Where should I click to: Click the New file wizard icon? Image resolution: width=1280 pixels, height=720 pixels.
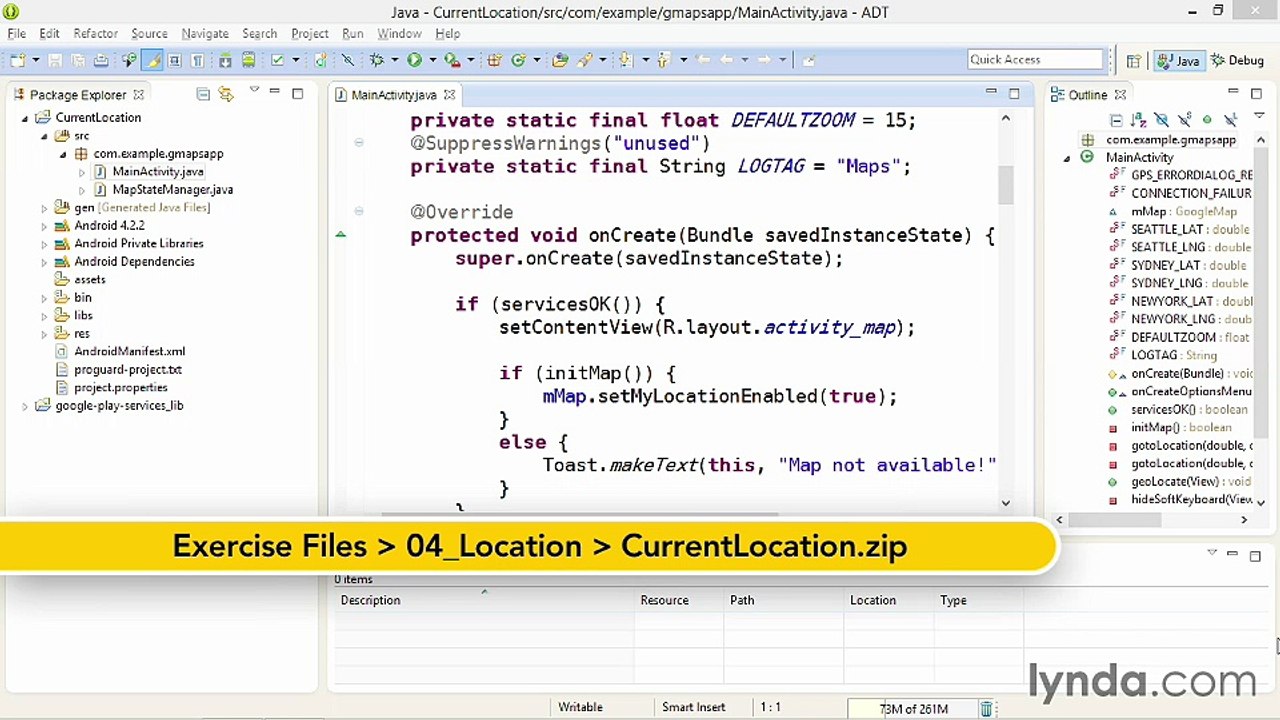coord(18,60)
